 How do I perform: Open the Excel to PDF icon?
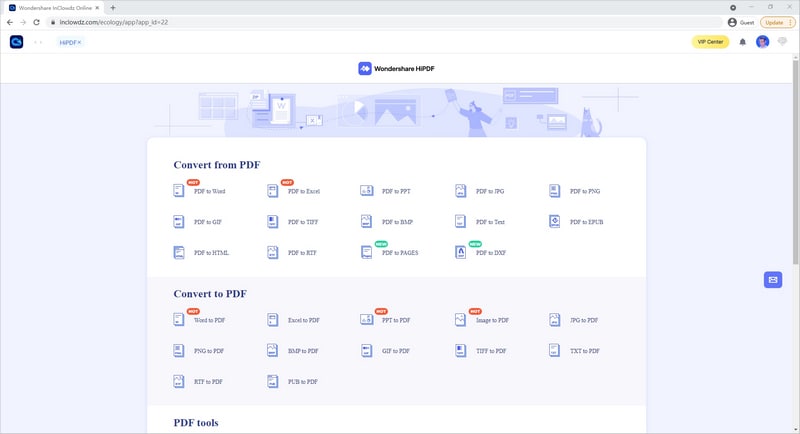tap(272, 320)
